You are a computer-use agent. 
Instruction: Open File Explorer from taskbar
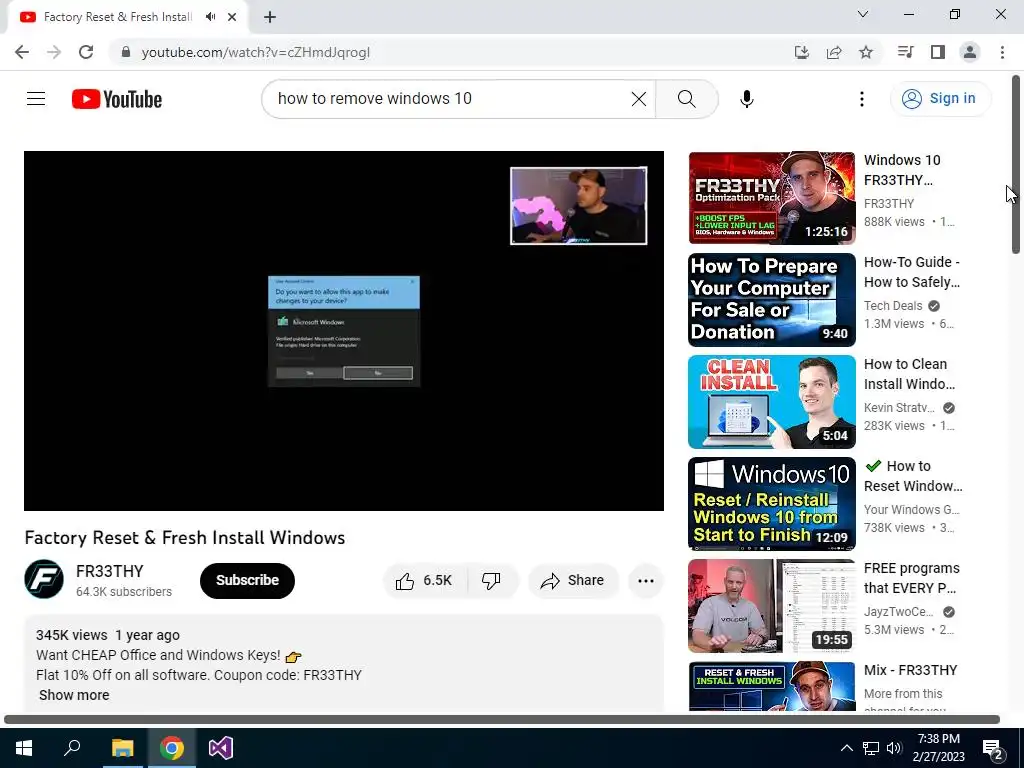122,748
